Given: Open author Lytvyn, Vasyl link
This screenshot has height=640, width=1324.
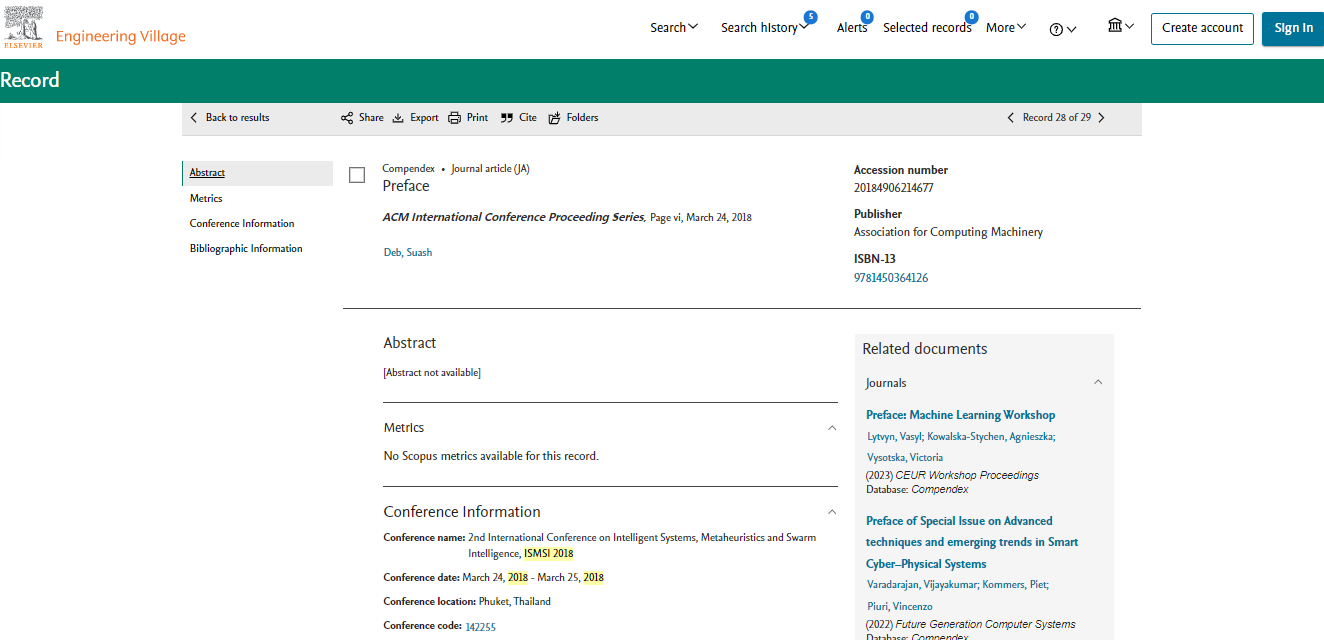Looking at the screenshot, I should [893, 436].
